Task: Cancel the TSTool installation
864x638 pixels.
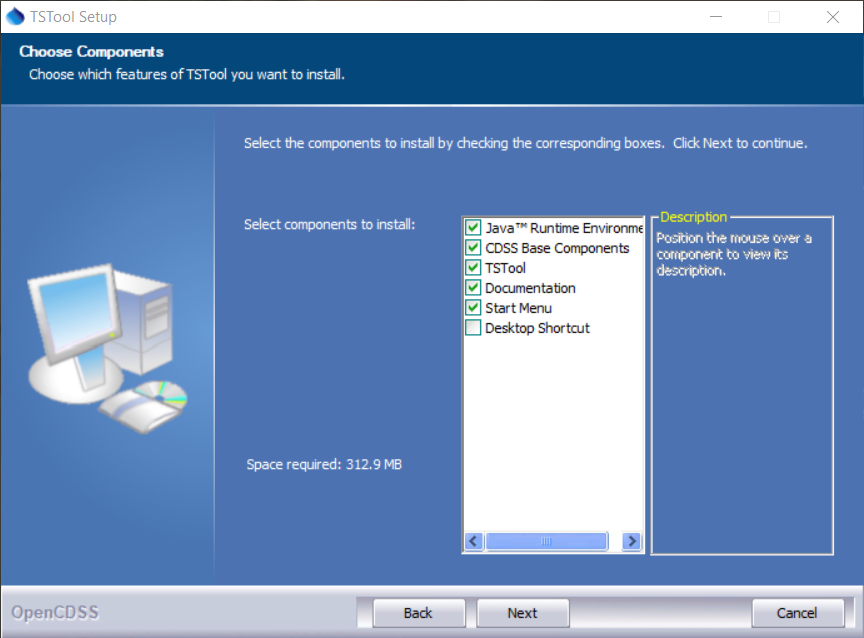Action: point(797,613)
